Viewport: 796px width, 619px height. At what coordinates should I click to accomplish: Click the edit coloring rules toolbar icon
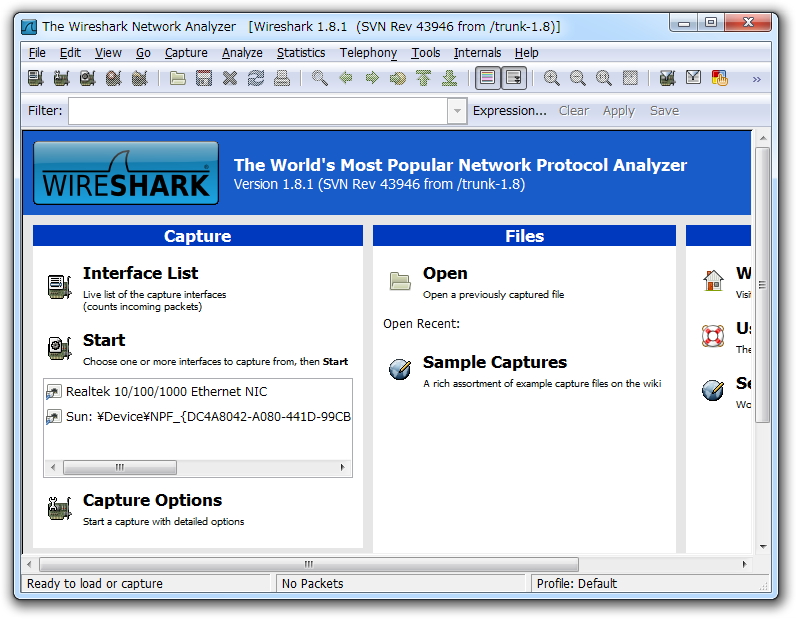click(x=720, y=78)
